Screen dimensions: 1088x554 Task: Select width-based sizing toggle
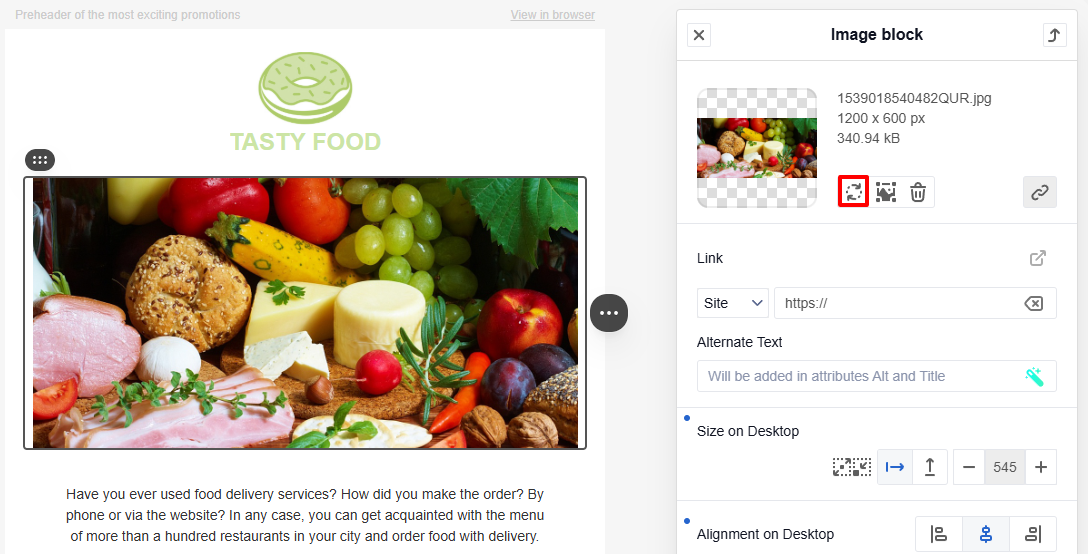pos(895,467)
